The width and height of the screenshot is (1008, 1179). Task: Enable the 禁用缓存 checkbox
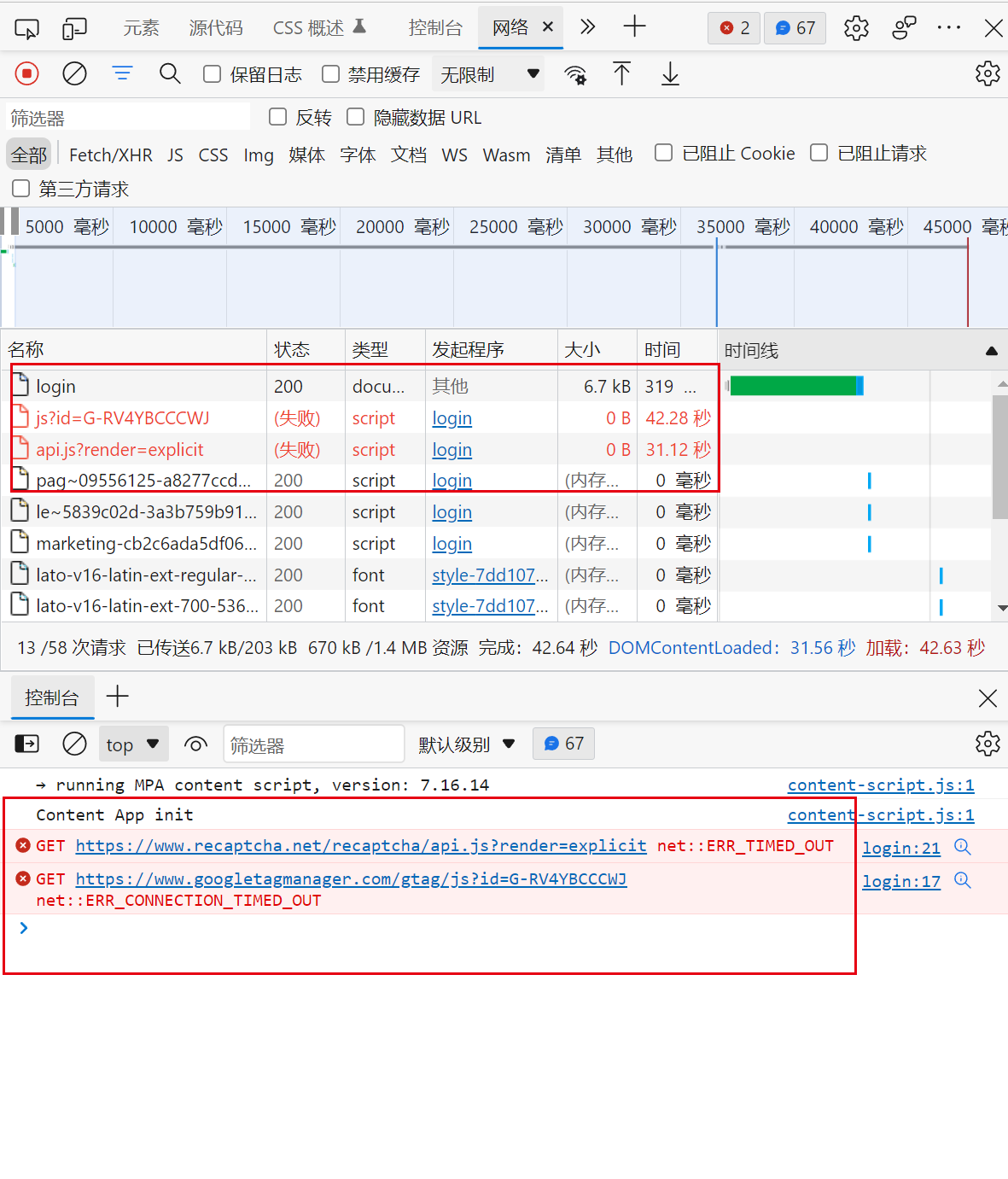330,74
